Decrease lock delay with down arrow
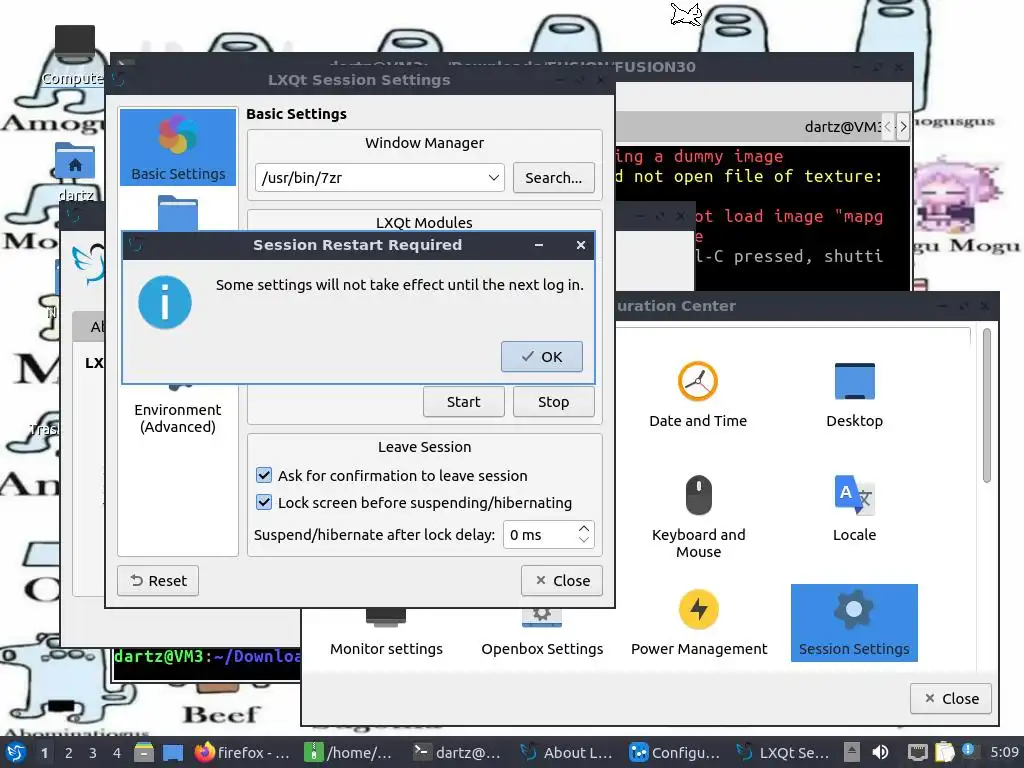Image resolution: width=1024 pixels, height=768 pixels. [x=584, y=541]
